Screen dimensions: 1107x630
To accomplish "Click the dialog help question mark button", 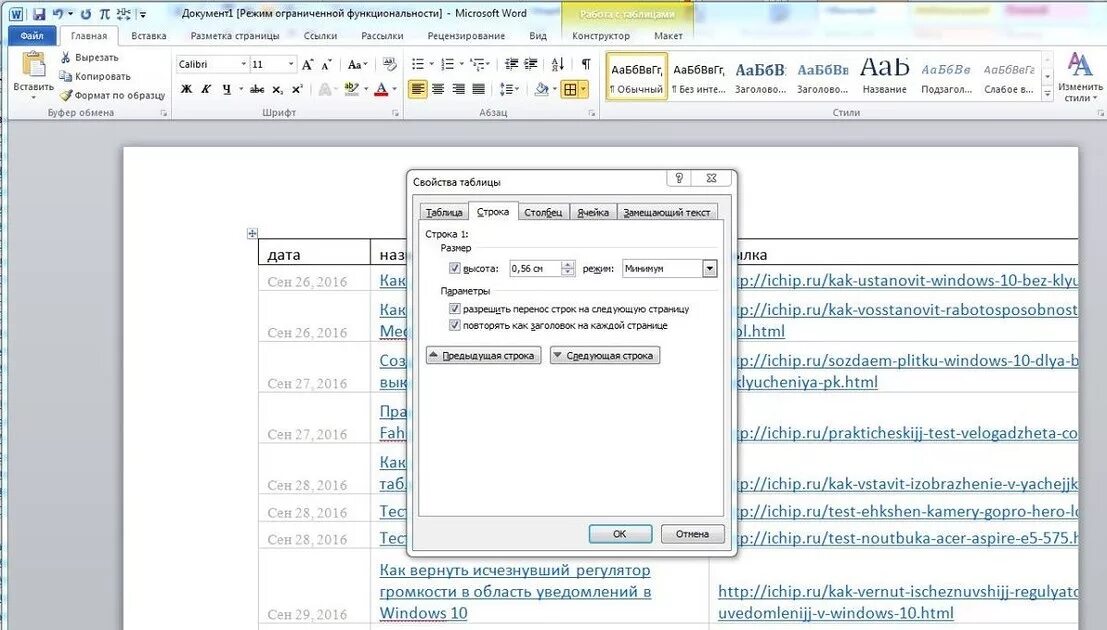I will coord(679,178).
